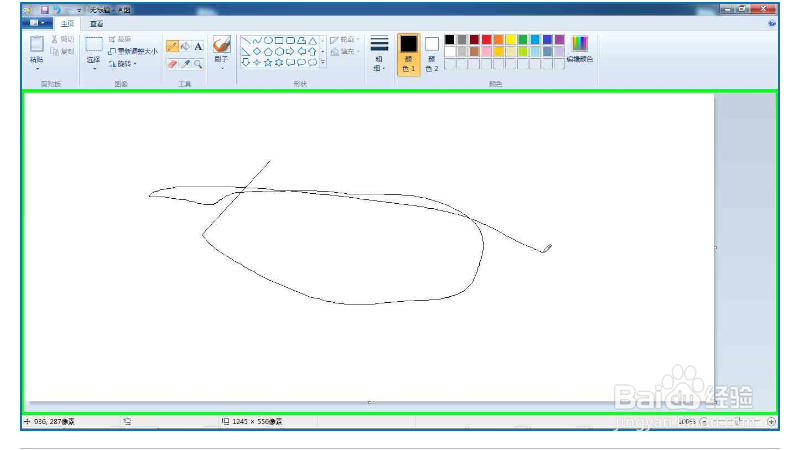Choose the Right triangle shape
The width and height of the screenshot is (800, 450).
pyautogui.click(x=246, y=52)
